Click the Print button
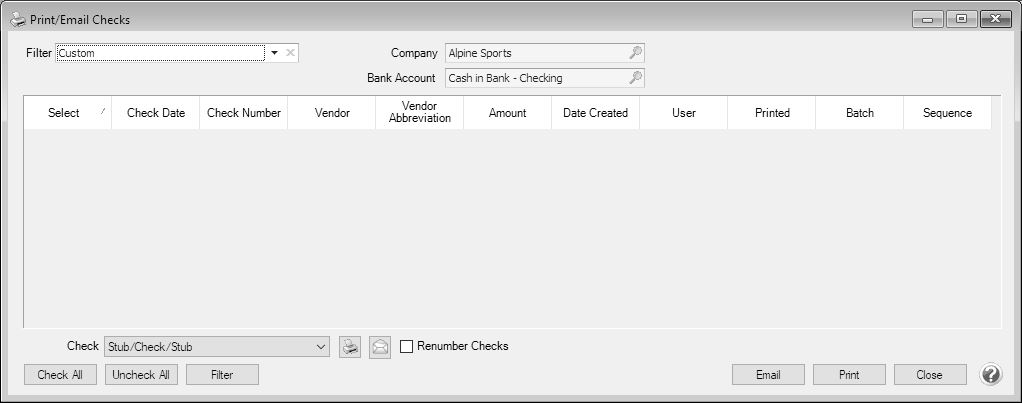Viewport: 1022px width, 403px height. tap(848, 375)
